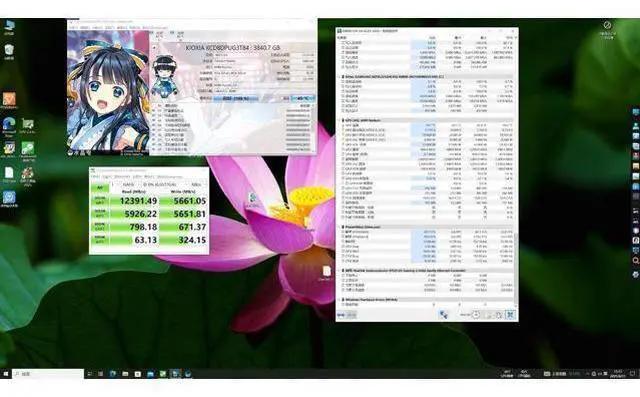Run the SEQ1M test in the 5926.22 row
640x397 pixels.
(100, 213)
